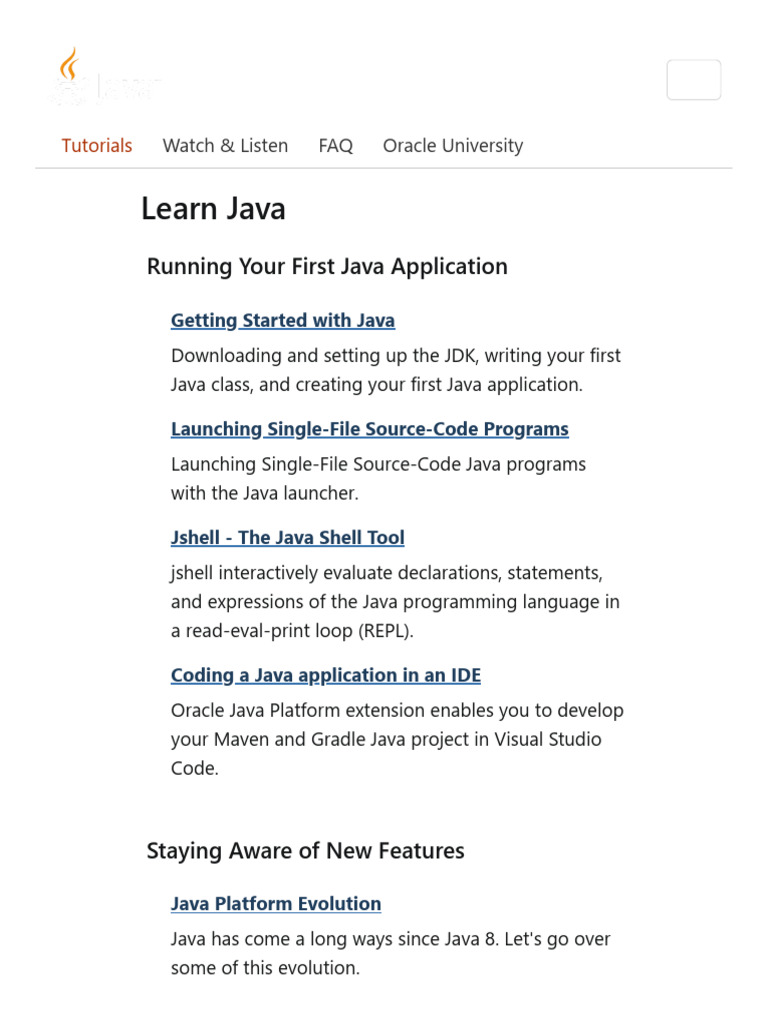The width and height of the screenshot is (768, 1024).
Task: Click the description about downloading the JDK
Action: click(395, 370)
